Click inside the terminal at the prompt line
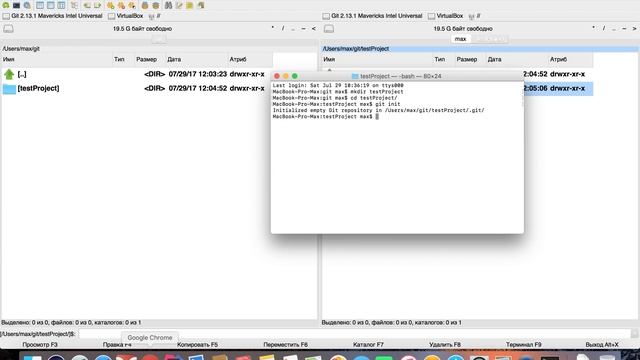Viewport: 640px width, 360px height. click(x=325, y=117)
